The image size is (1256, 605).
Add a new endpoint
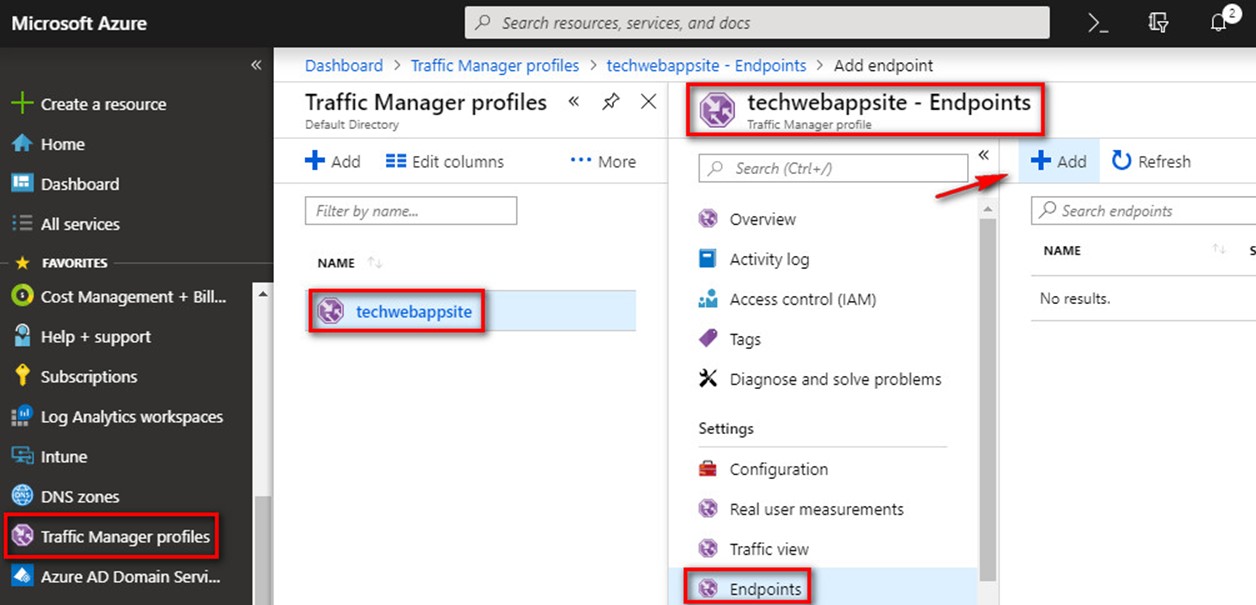coord(1059,161)
